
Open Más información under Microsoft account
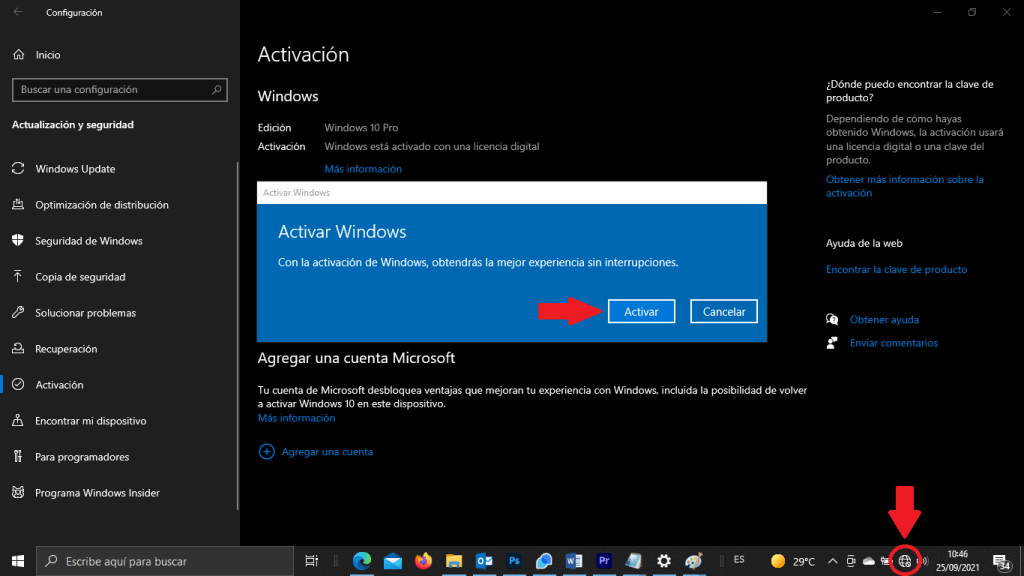coord(296,418)
